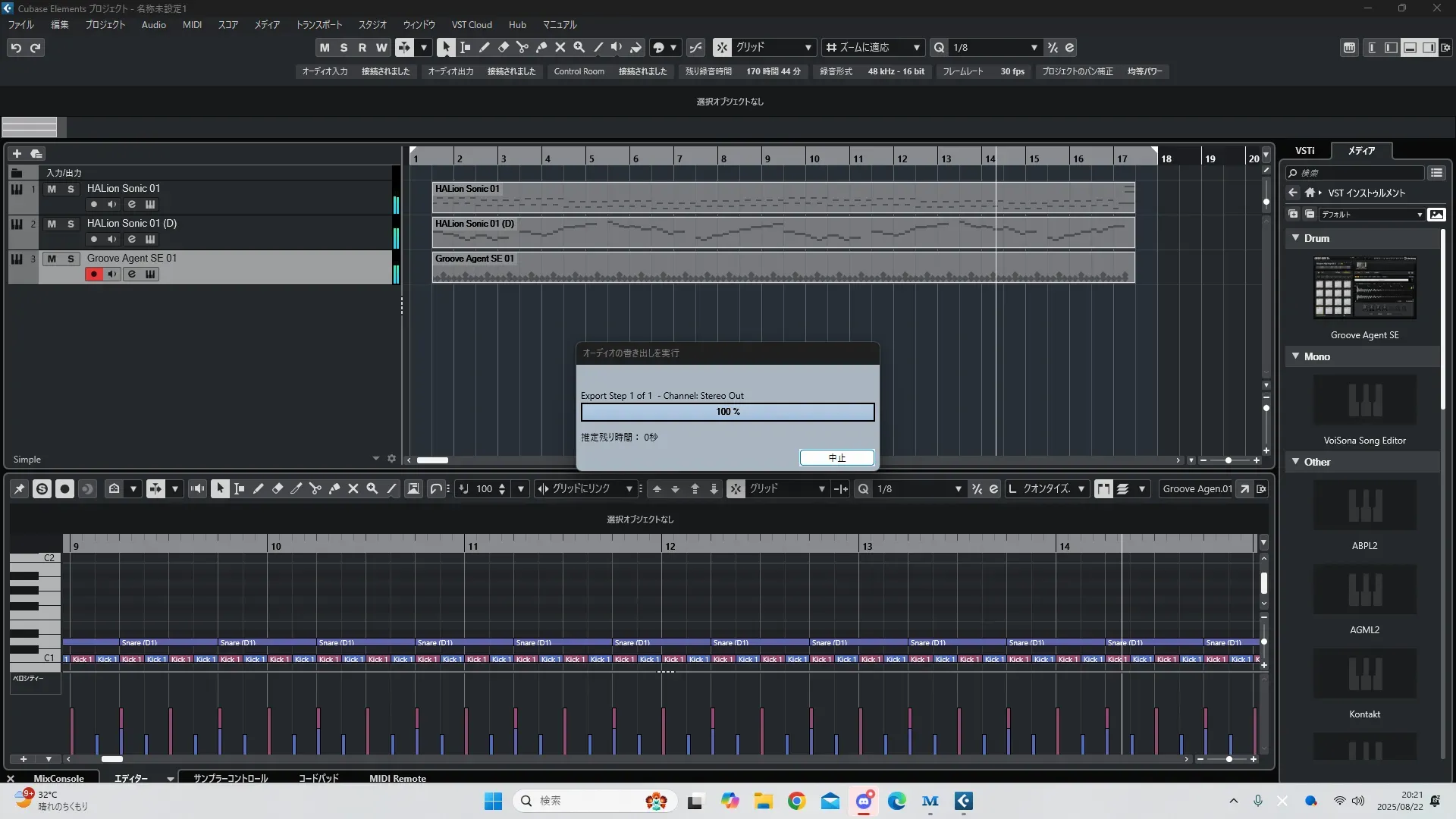Click the key editor horizontal zoom slider
This screenshot has width=1456, height=819.
1228,759
